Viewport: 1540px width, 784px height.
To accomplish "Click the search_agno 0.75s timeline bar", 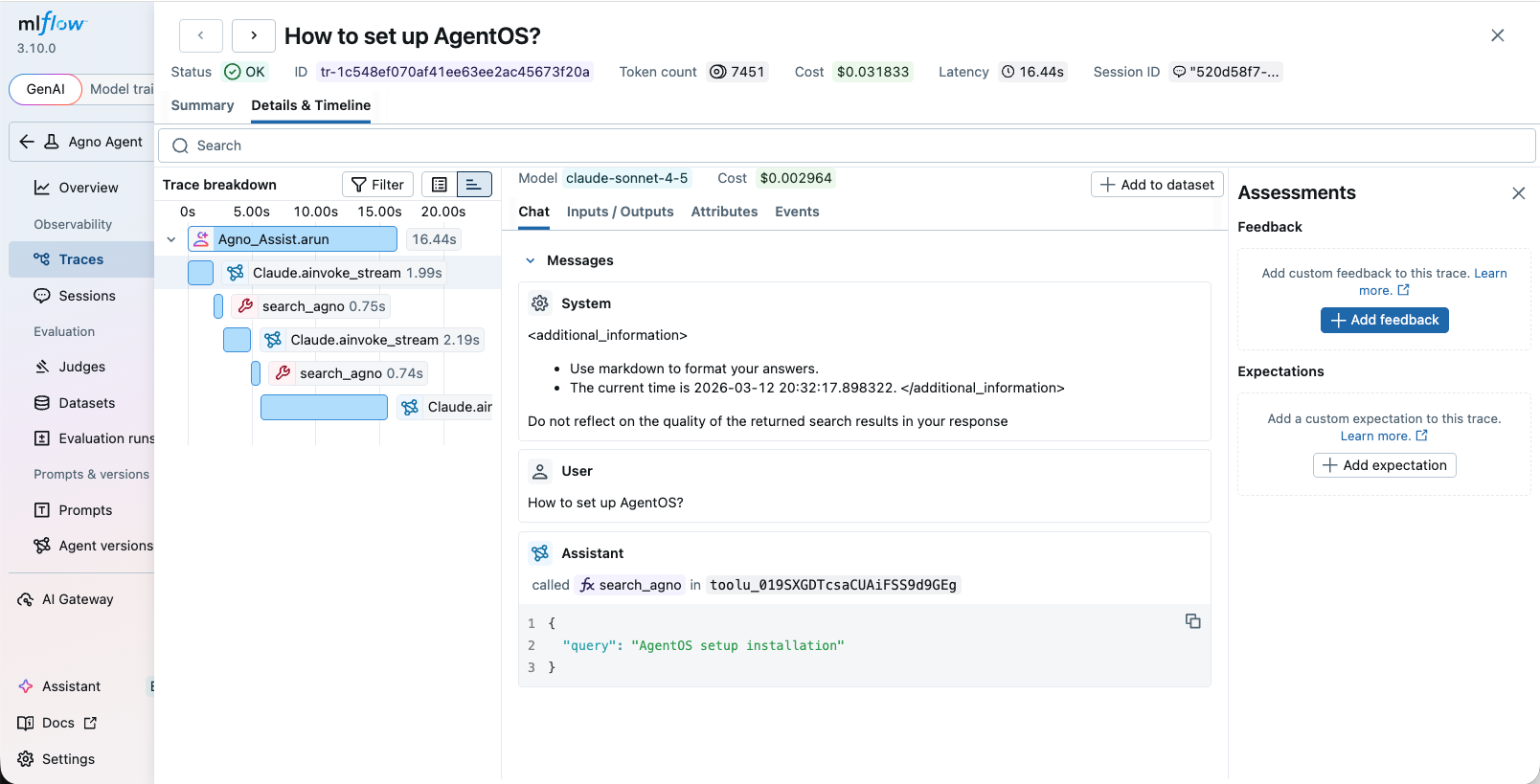I will (218, 306).
